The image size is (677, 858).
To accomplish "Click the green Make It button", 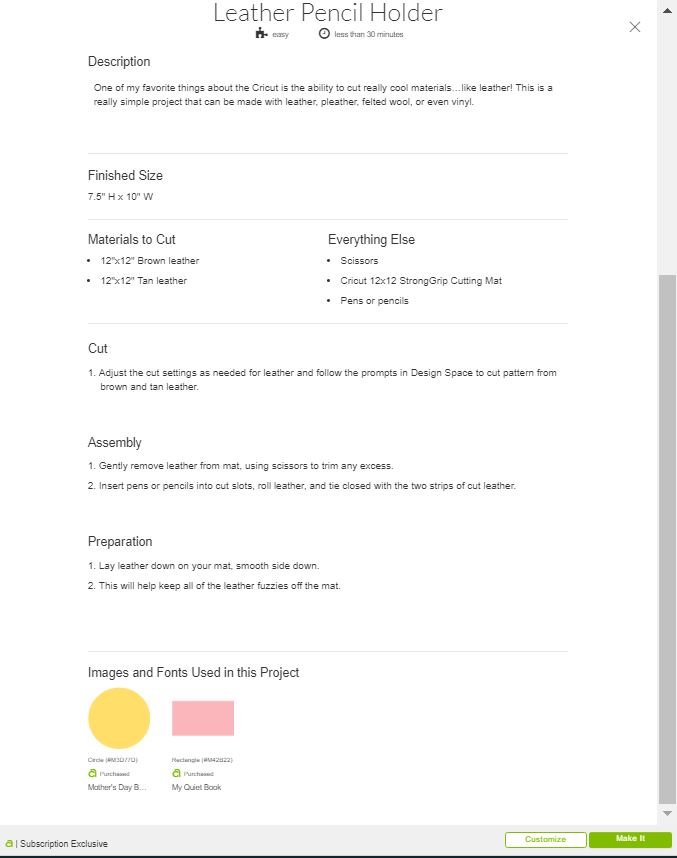I will pos(630,839).
